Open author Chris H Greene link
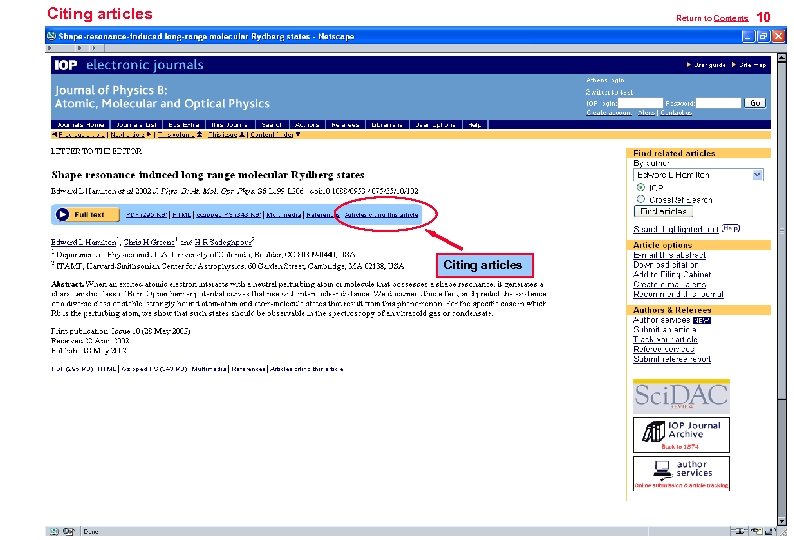Image resolution: width=794 pixels, height=540 pixels. 149,242
